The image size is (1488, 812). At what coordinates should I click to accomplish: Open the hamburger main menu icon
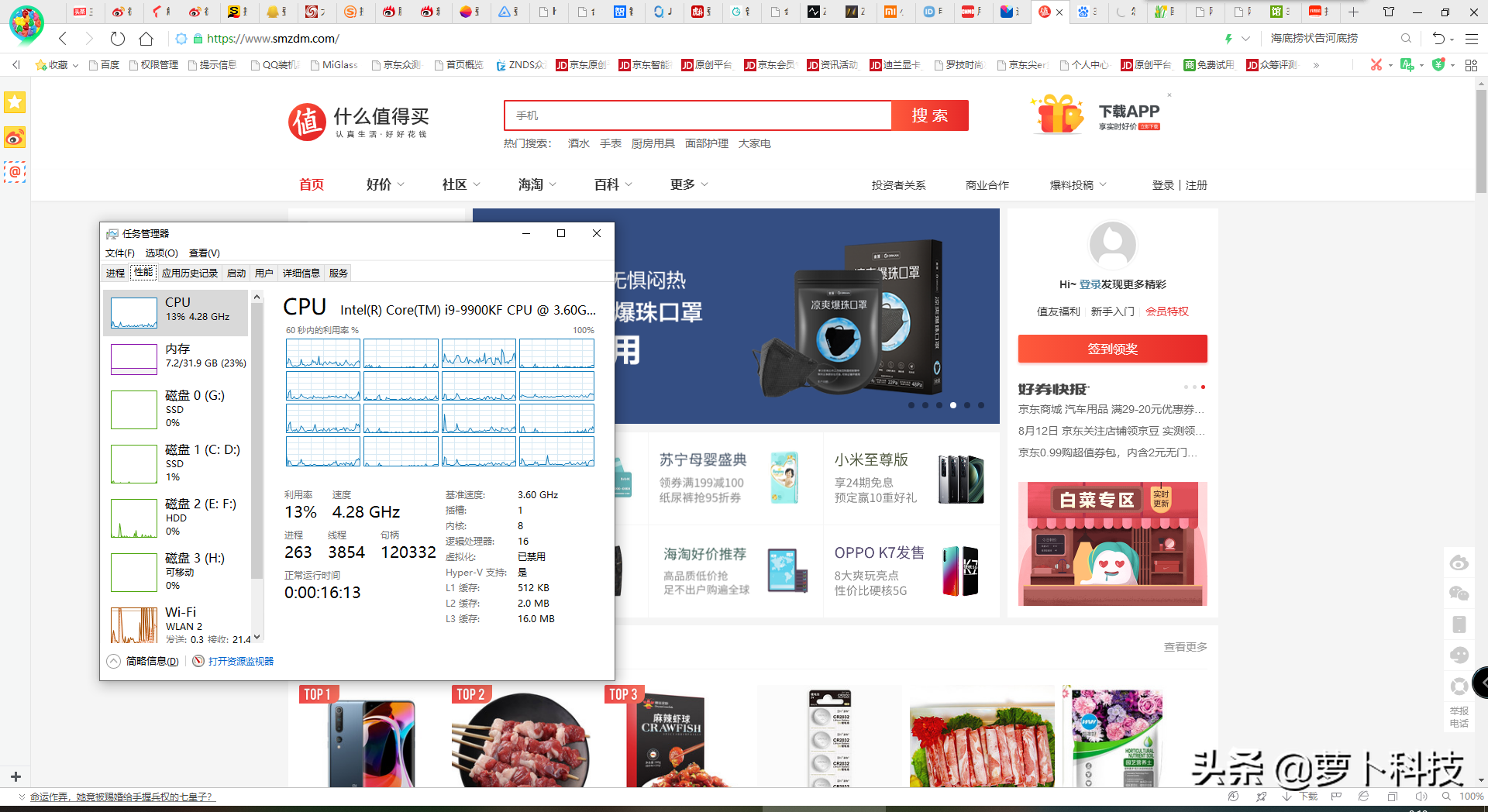1472,38
